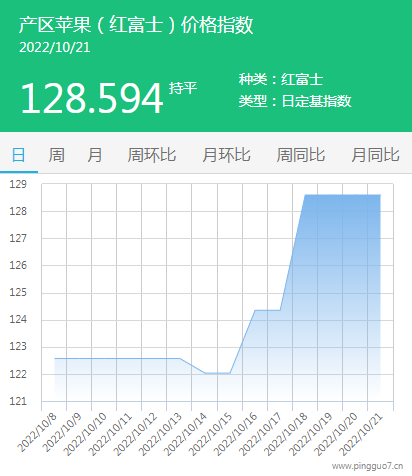
Task: Click the 2022/10/21 date under title
Action: [55, 47]
